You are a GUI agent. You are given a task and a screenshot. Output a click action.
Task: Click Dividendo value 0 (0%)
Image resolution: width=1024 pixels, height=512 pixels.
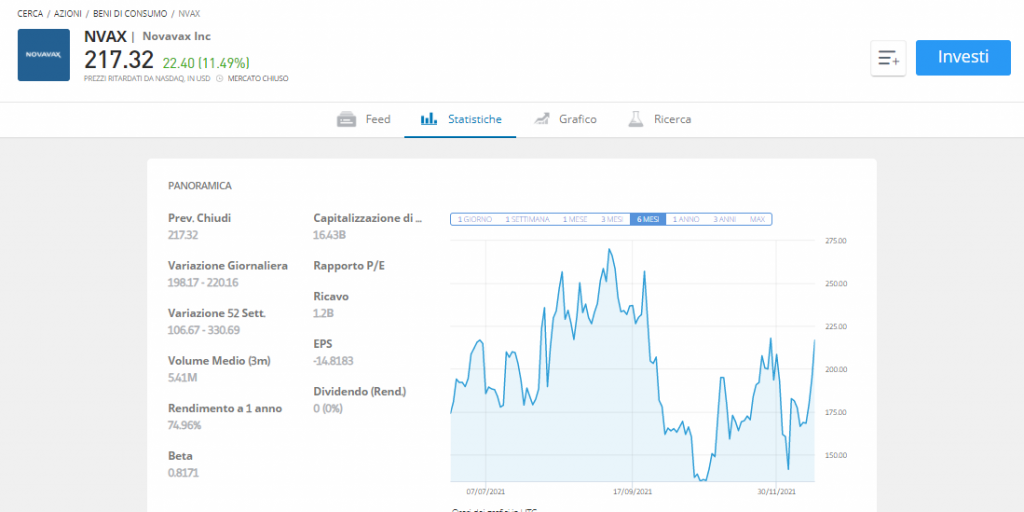pyautogui.click(x=328, y=408)
